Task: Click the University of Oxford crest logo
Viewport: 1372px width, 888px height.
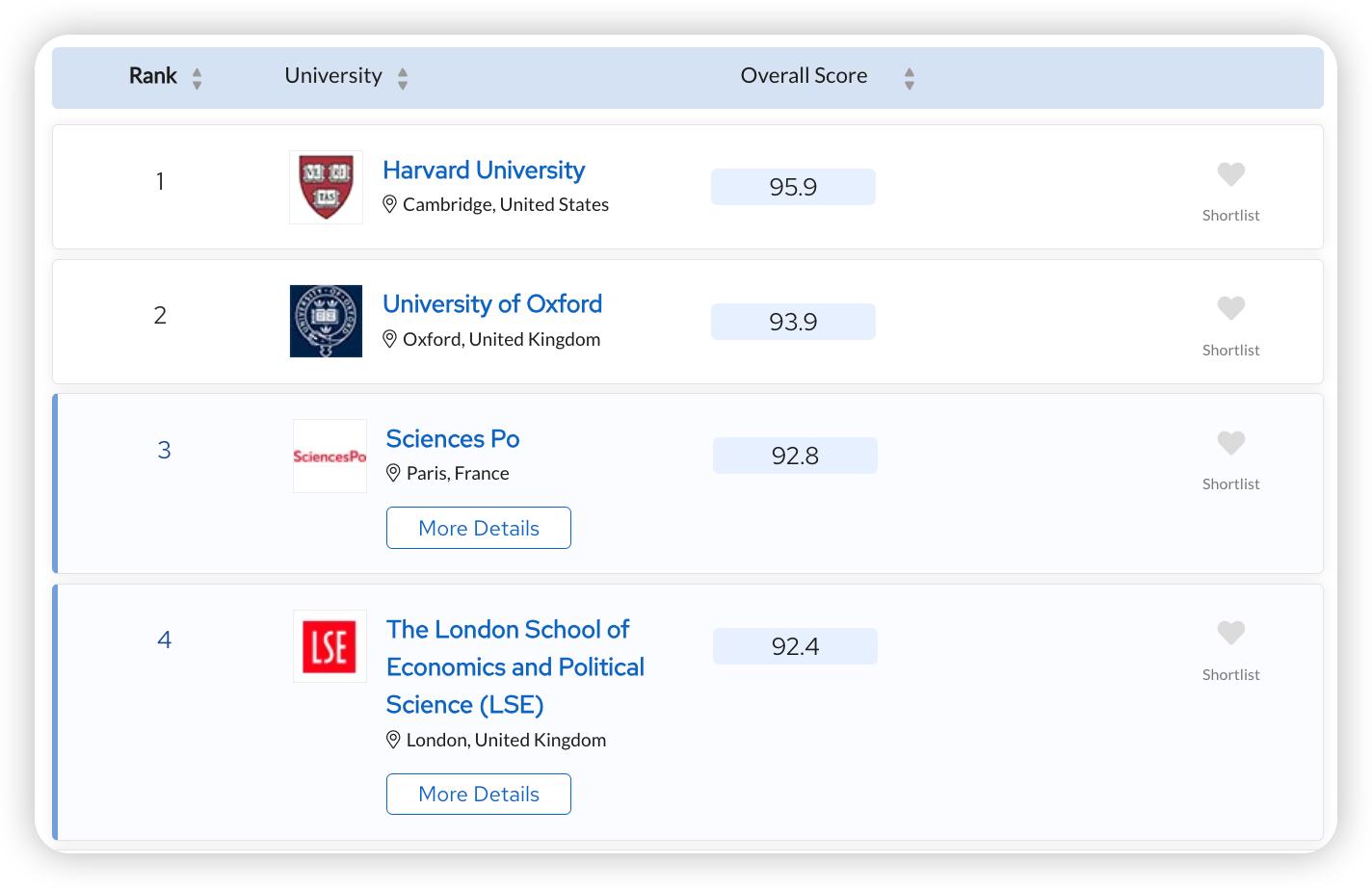Action: point(326,321)
